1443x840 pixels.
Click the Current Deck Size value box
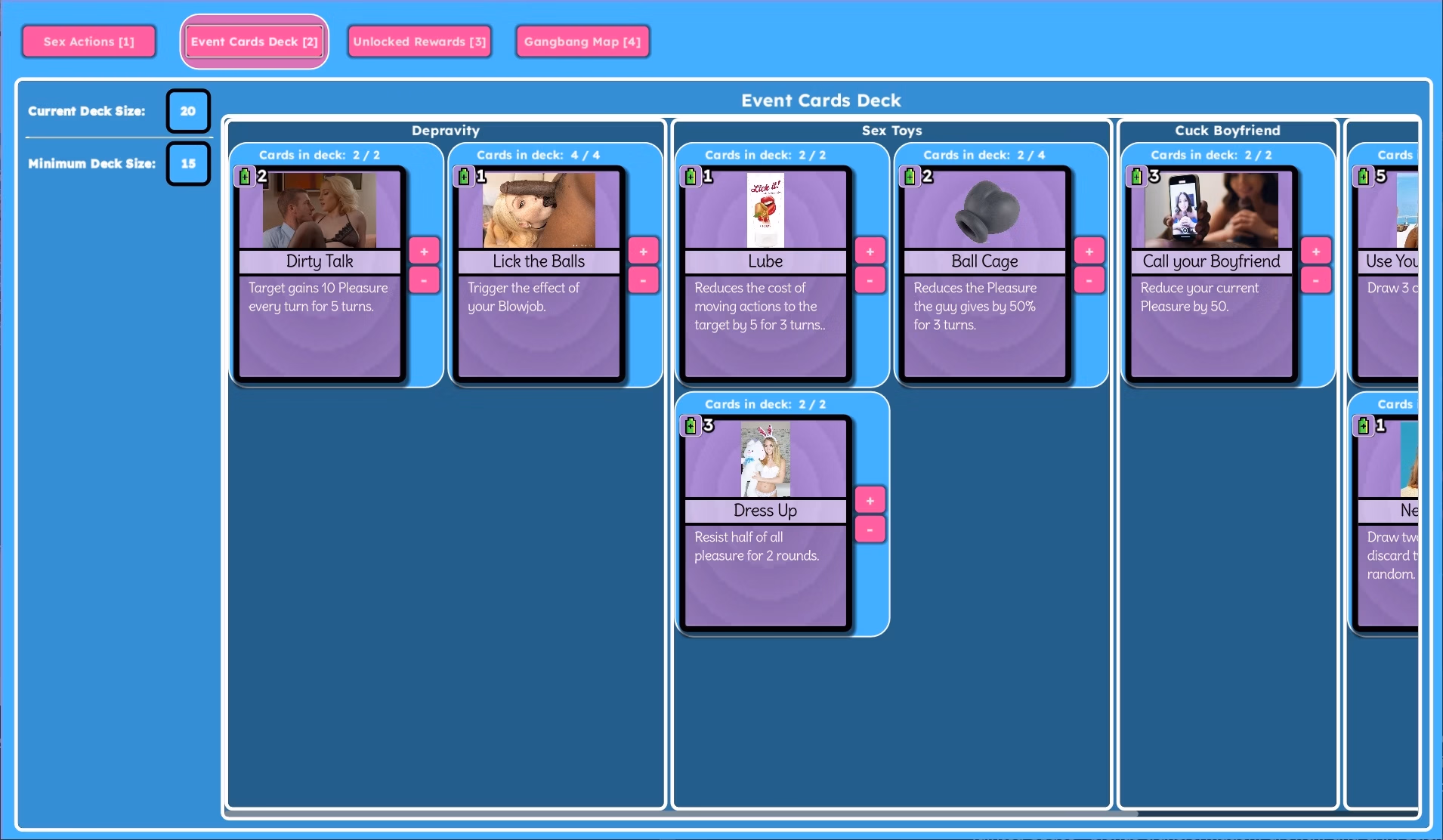[x=188, y=111]
